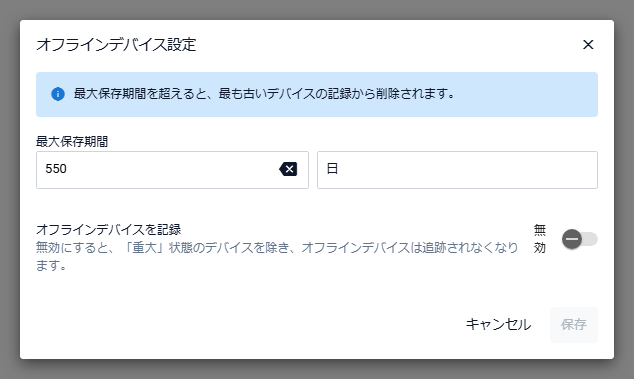Click the オフラインデバイス設定 dialog title
The width and height of the screenshot is (634, 379).
coord(116,45)
